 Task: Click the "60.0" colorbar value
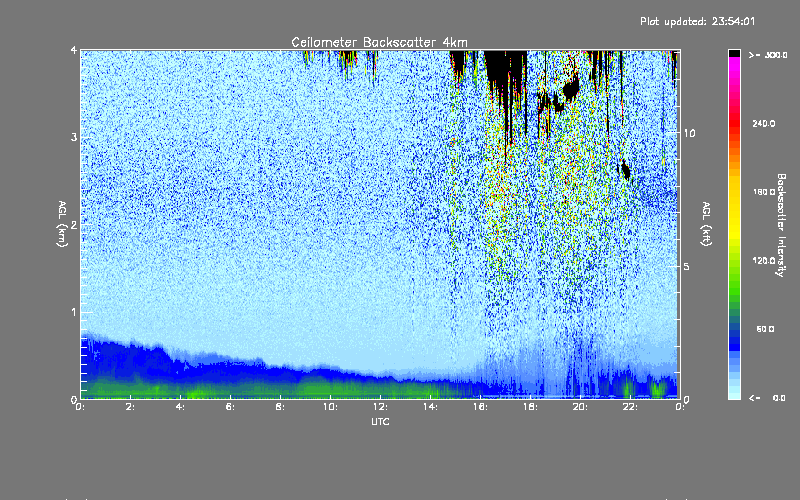point(765,329)
